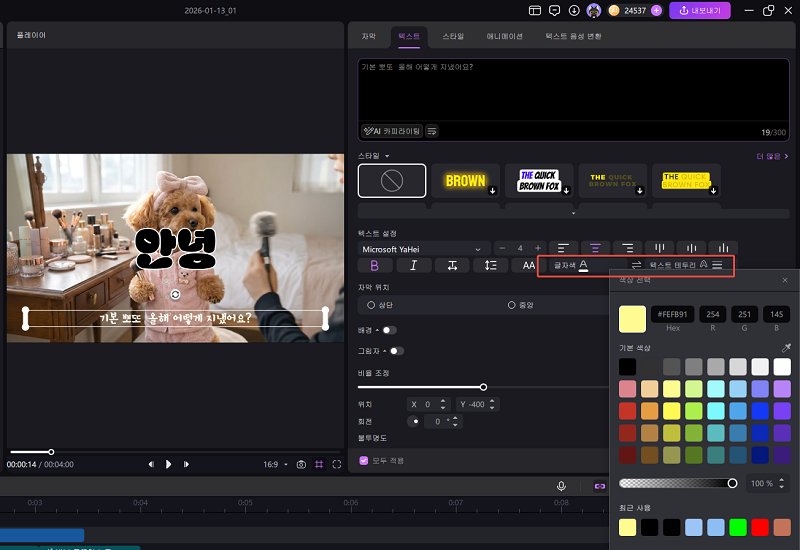Increase the X position stepper
The image size is (800, 550).
(443, 401)
